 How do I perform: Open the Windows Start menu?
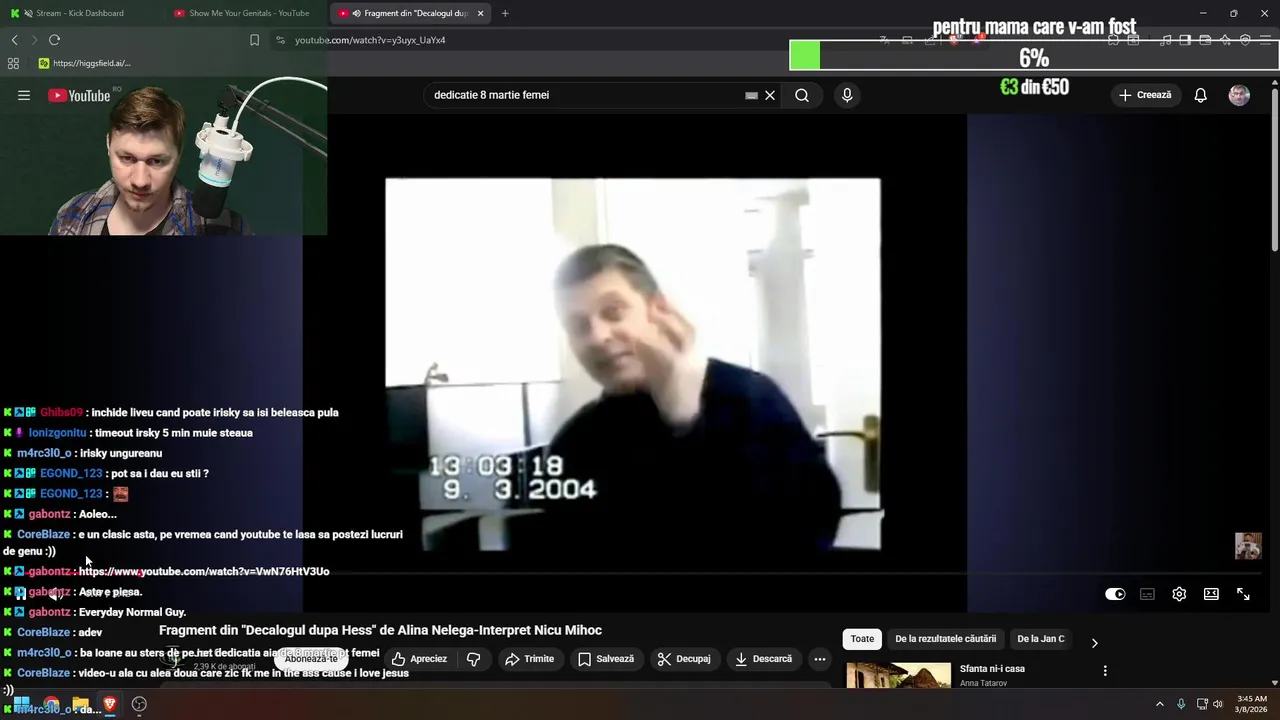pyautogui.click(x=21, y=704)
